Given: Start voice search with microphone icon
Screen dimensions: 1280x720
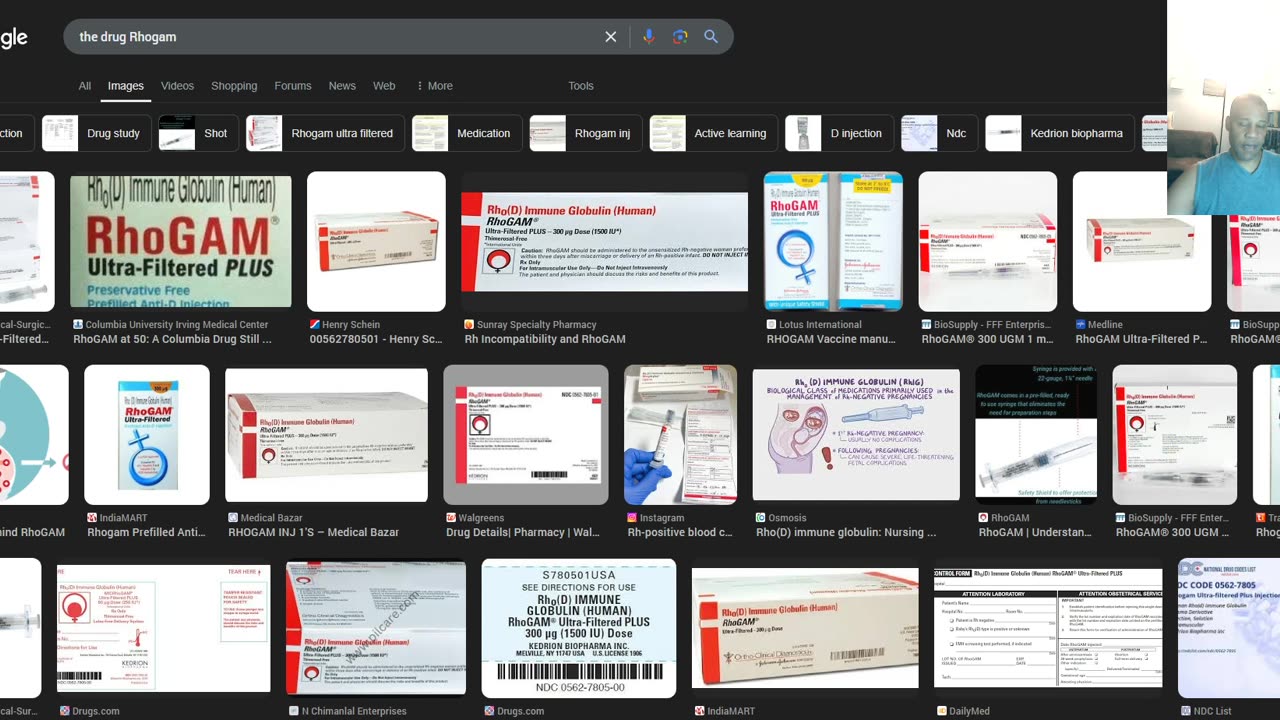Looking at the screenshot, I should pyautogui.click(x=648, y=37).
